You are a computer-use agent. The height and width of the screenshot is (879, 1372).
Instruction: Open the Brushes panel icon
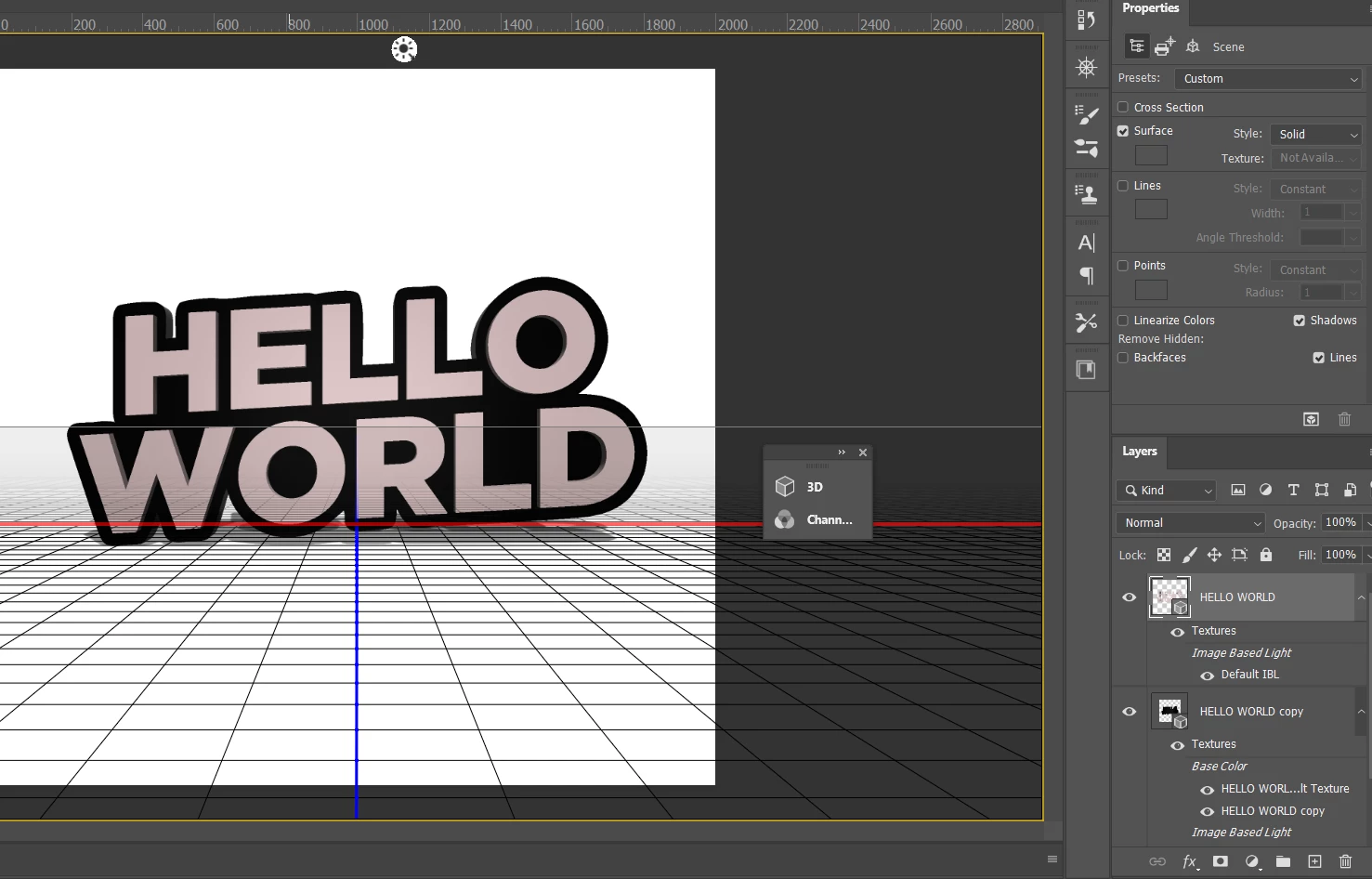point(1086,114)
